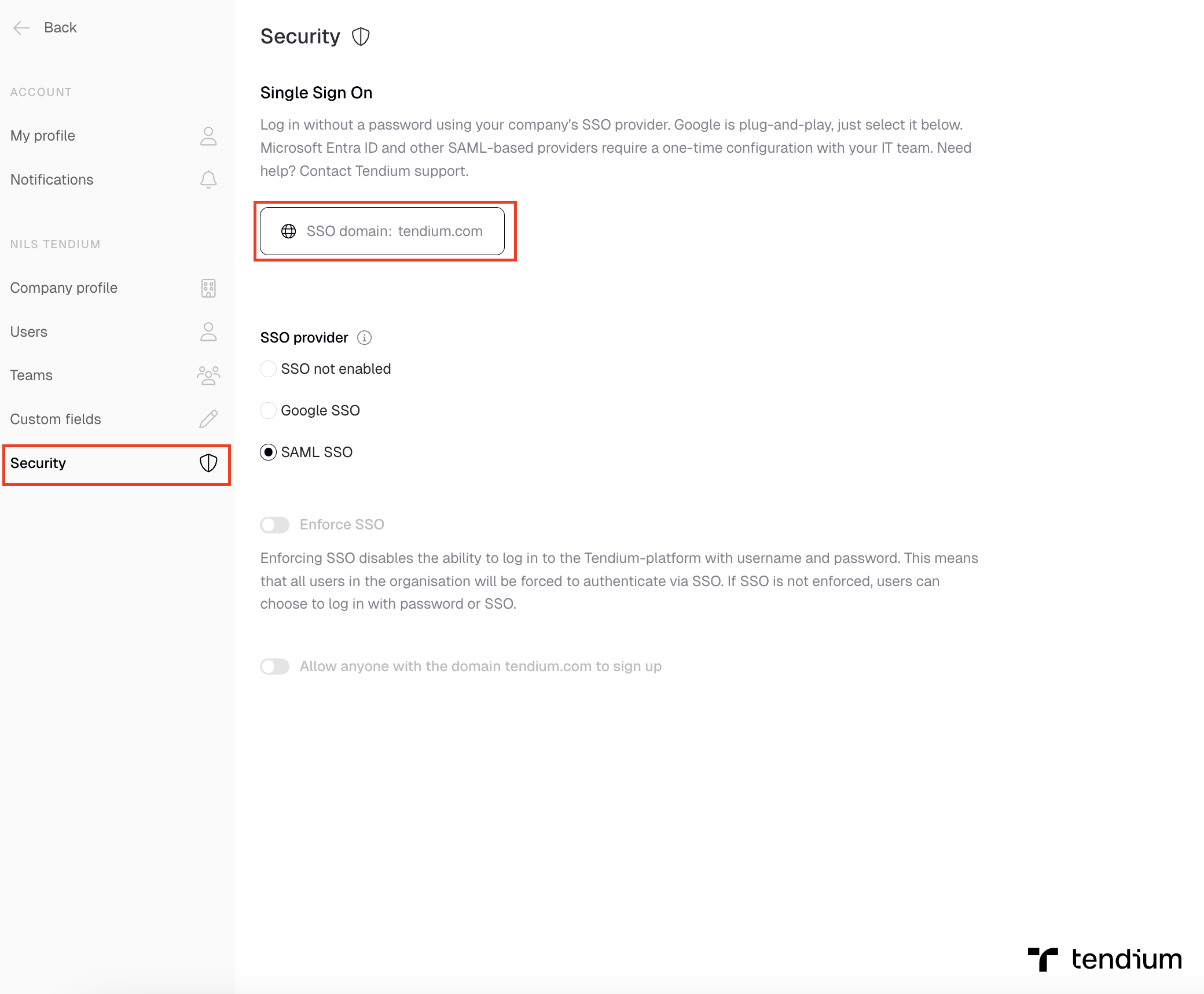Click the group icon beside Teams

208,375
